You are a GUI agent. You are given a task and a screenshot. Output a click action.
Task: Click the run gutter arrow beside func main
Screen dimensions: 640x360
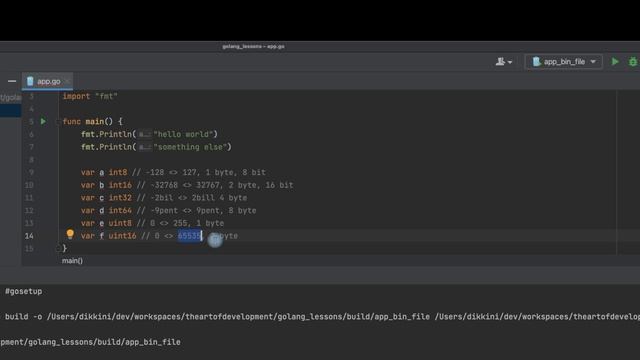pyautogui.click(x=43, y=121)
